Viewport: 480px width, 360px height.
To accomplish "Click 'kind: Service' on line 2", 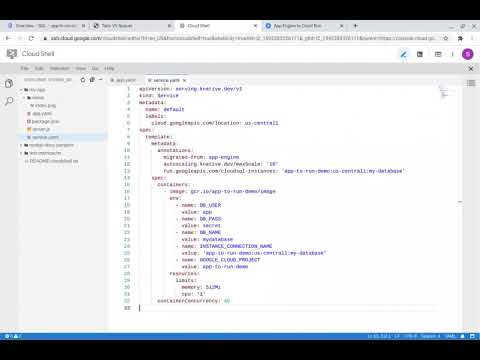I will point(159,96).
